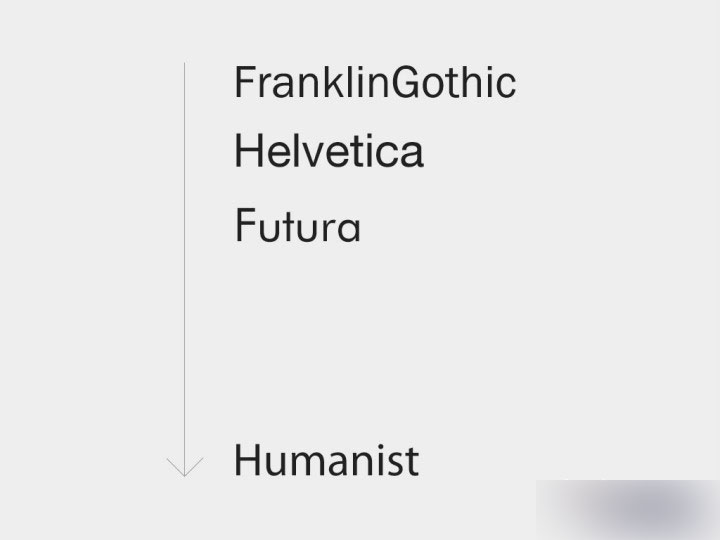Pick the Humanist label at the bottom

(x=326, y=460)
